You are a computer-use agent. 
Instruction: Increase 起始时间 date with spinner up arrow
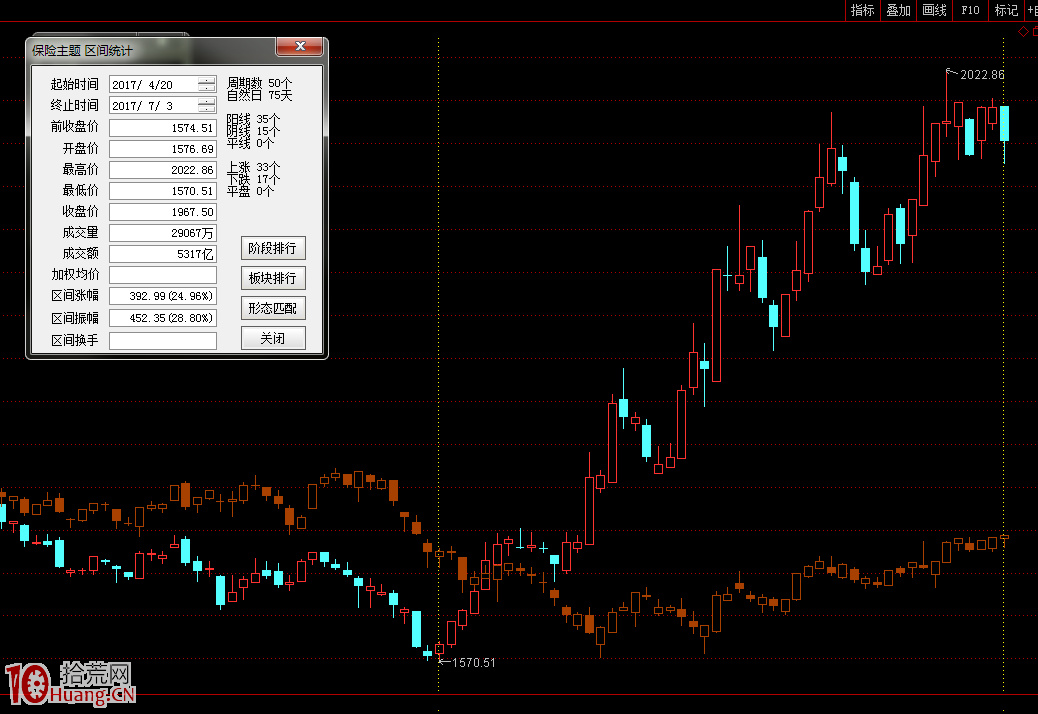coord(206,81)
